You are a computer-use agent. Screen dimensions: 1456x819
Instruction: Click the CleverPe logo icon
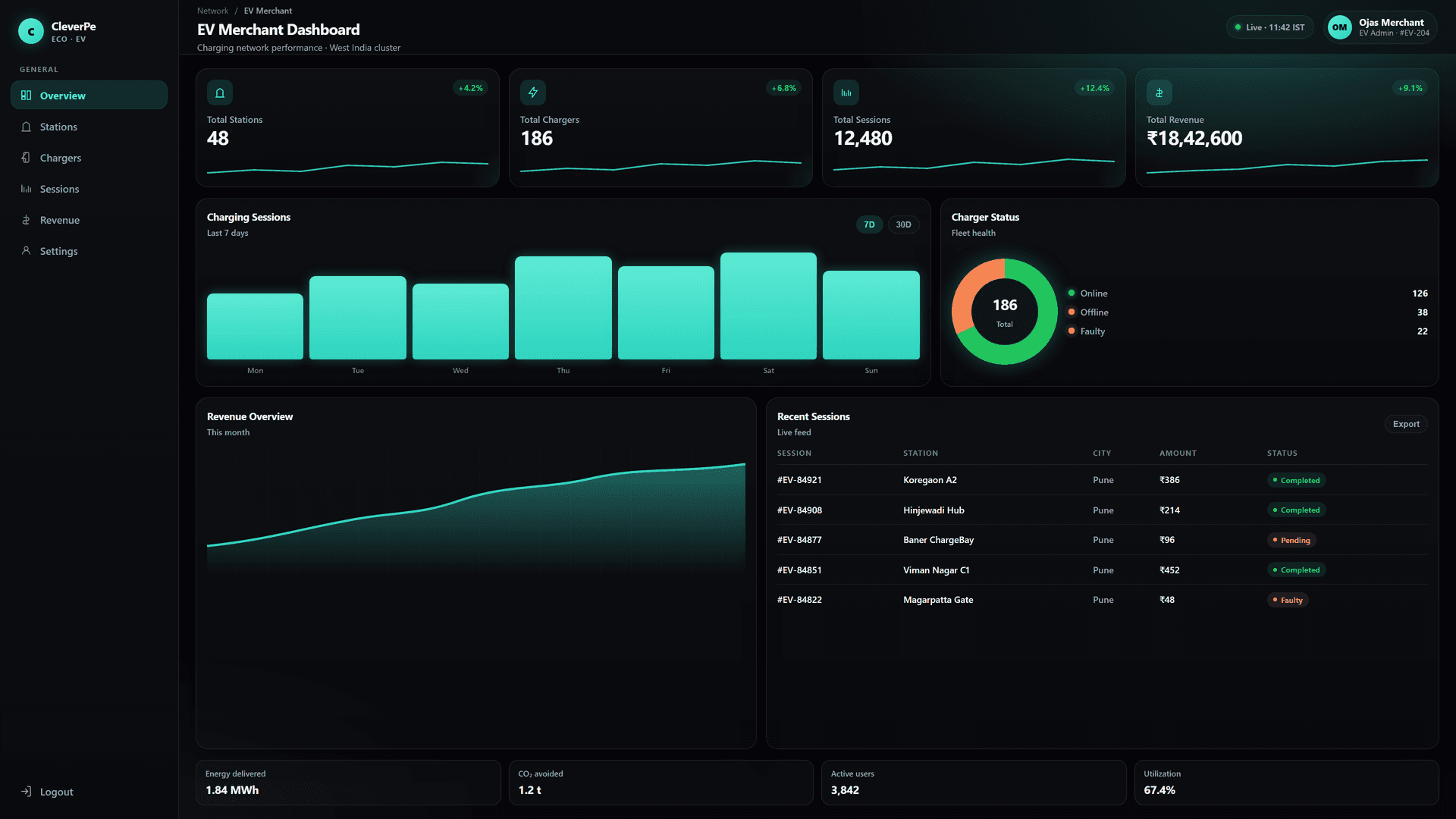coord(31,31)
